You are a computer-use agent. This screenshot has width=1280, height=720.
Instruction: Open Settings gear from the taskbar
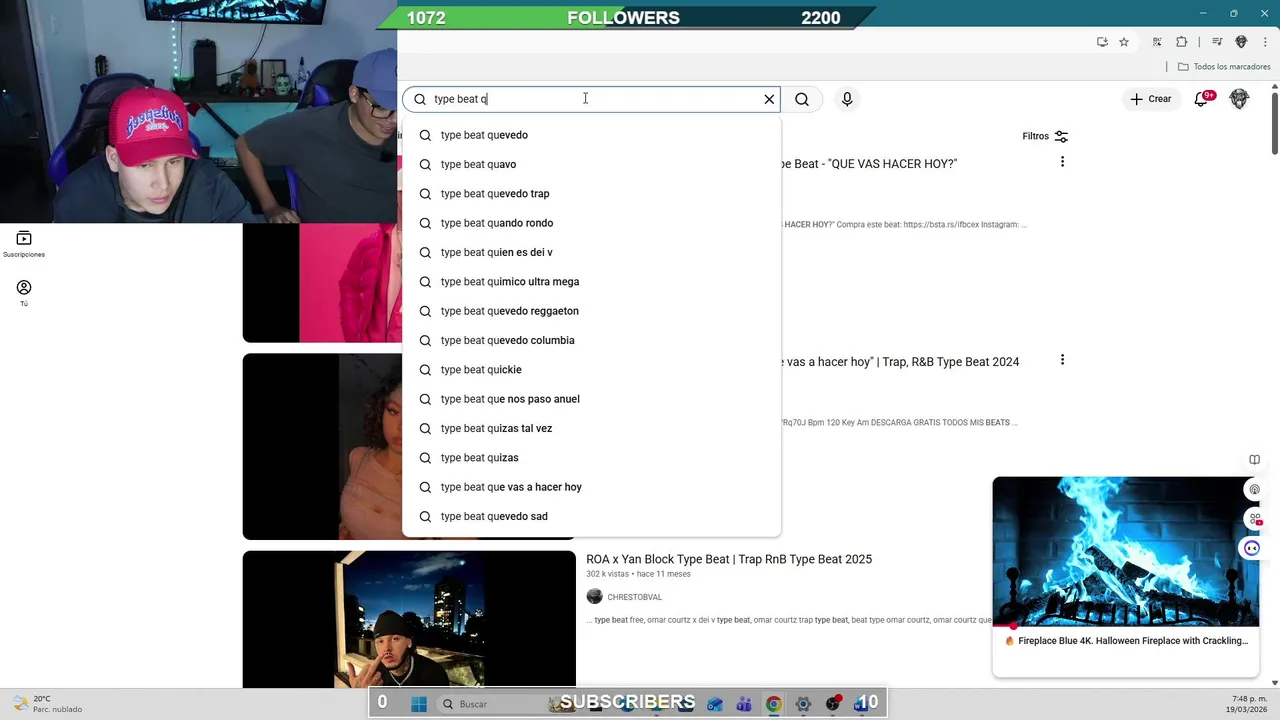click(x=803, y=704)
